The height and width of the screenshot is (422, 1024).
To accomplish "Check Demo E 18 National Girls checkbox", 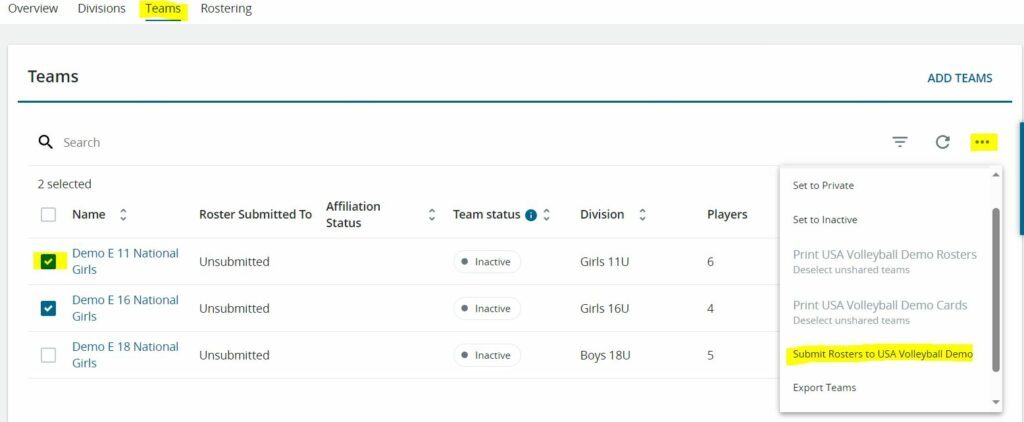I will (x=48, y=355).
